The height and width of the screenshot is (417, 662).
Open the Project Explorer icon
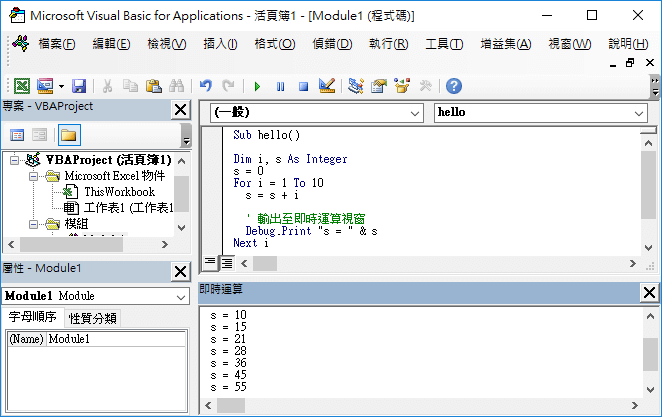355,86
